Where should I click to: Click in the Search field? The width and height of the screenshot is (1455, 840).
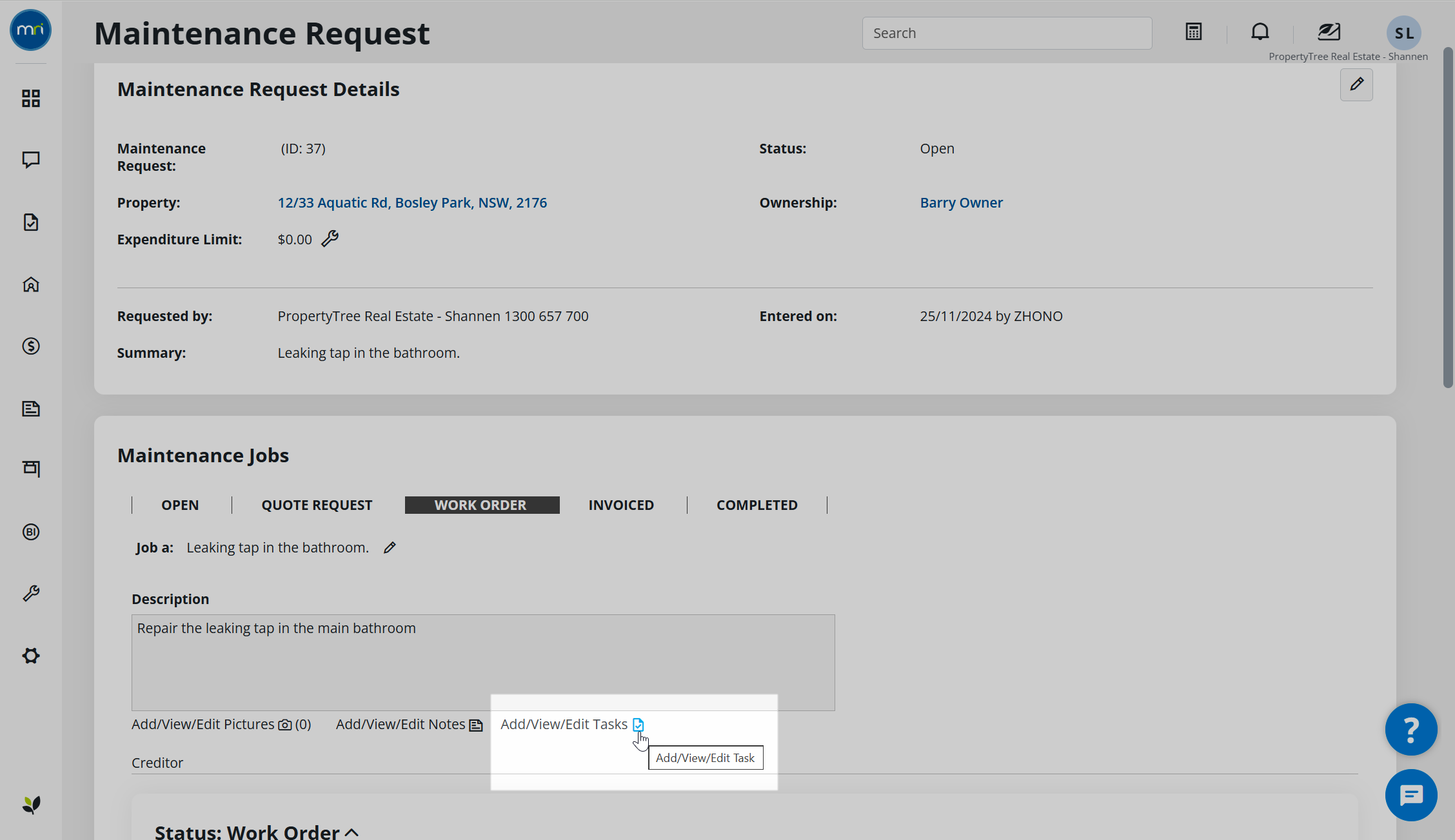1007,33
